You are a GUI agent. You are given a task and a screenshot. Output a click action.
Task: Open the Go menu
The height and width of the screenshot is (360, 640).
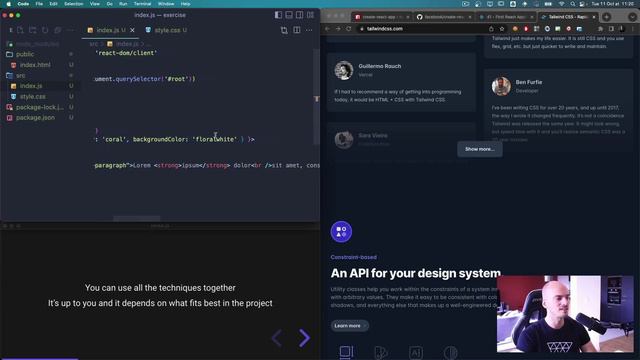click(x=109, y=4)
